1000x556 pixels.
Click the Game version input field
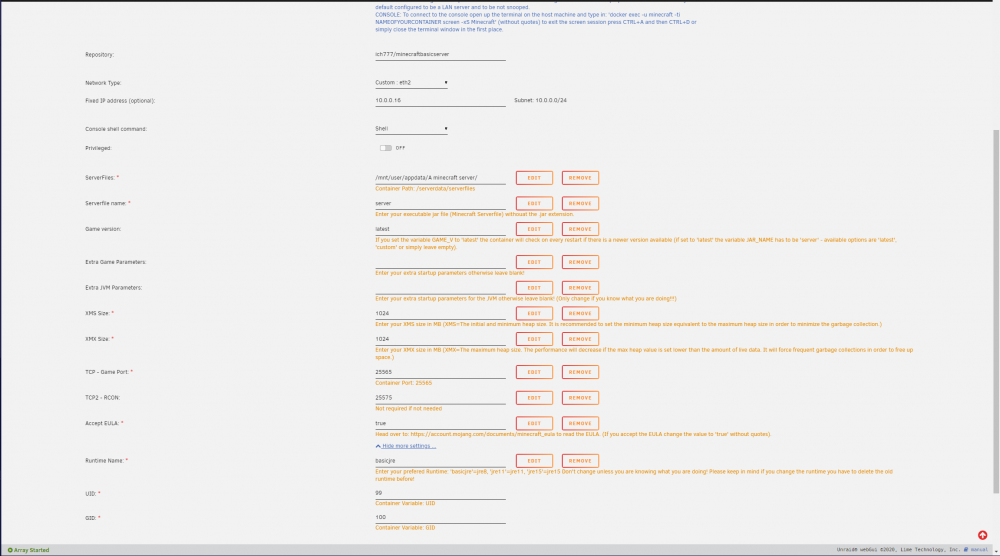point(440,229)
